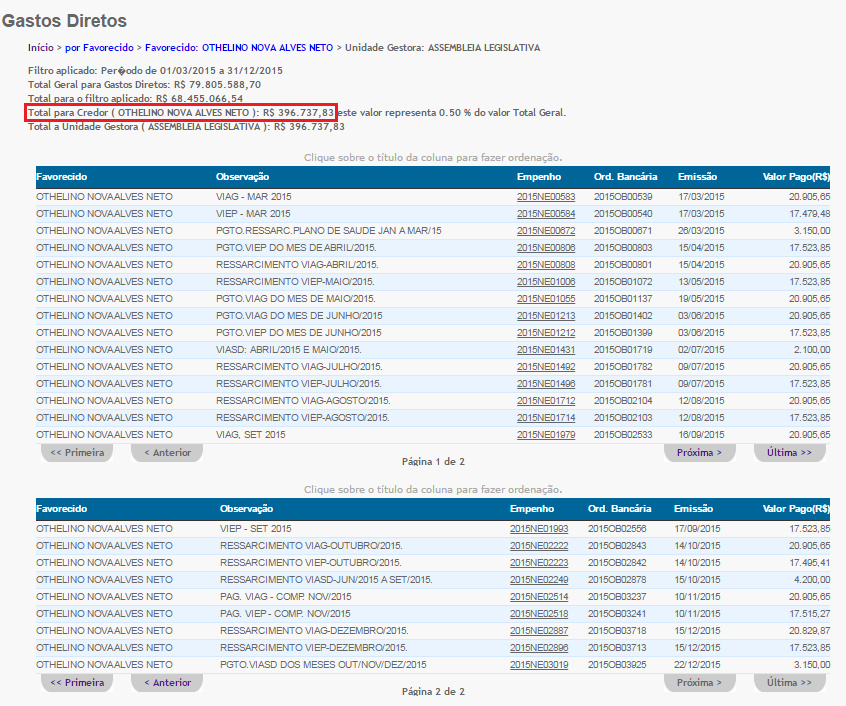The height and width of the screenshot is (706, 846).
Task: Click empenho 2015NE02249 link
Action: (x=539, y=579)
